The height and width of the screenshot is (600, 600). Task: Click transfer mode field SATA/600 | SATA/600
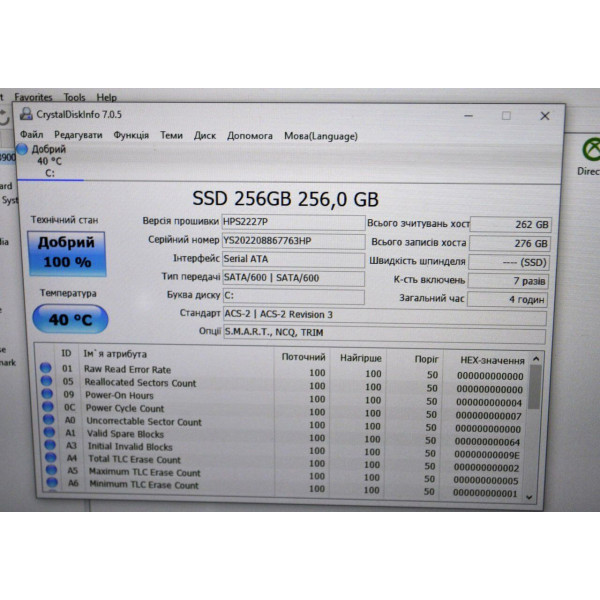293,278
